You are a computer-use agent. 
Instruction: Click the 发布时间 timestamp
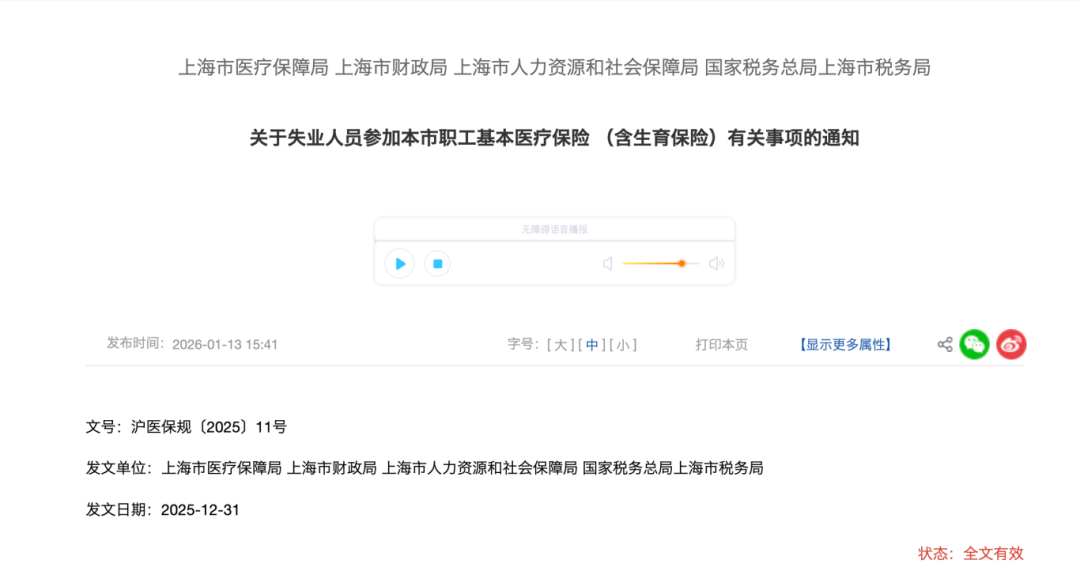click(192, 344)
